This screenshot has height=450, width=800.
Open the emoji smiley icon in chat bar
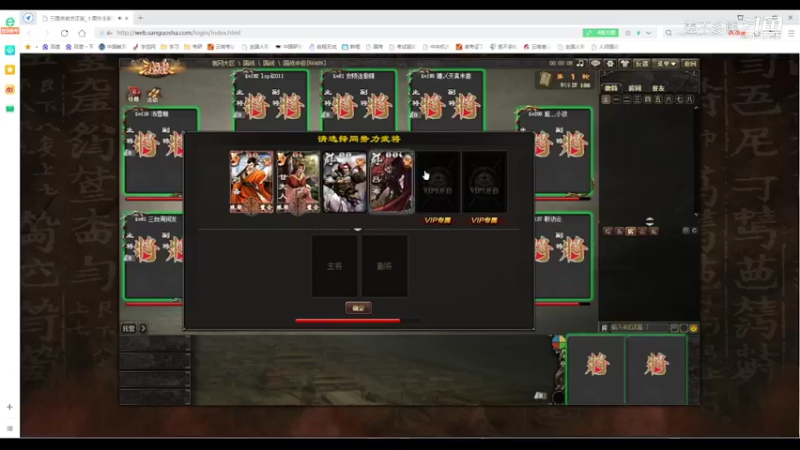click(x=693, y=328)
